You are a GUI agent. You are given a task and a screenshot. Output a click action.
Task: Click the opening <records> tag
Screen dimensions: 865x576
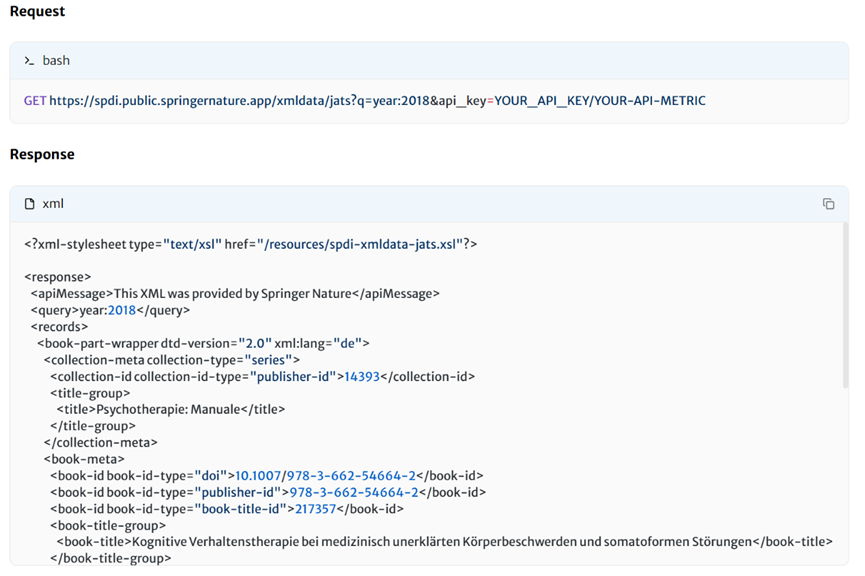60,327
